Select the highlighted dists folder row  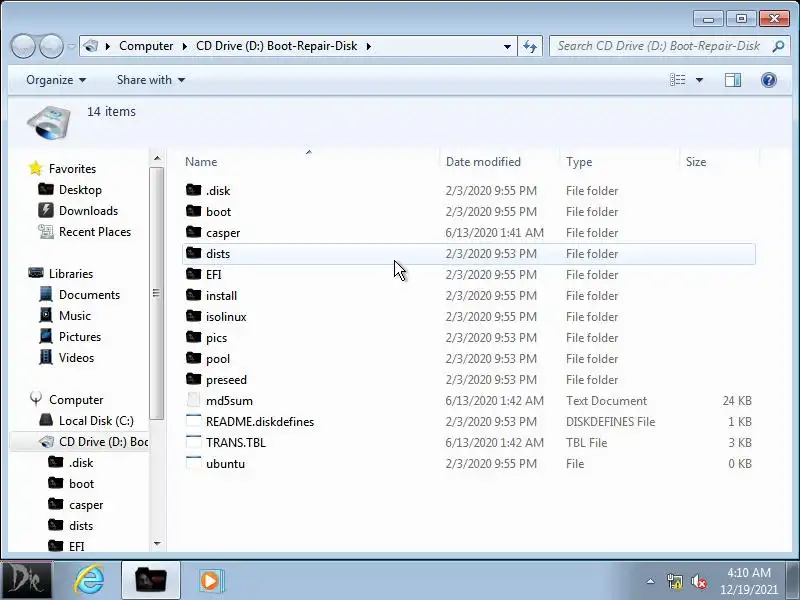[468, 254]
